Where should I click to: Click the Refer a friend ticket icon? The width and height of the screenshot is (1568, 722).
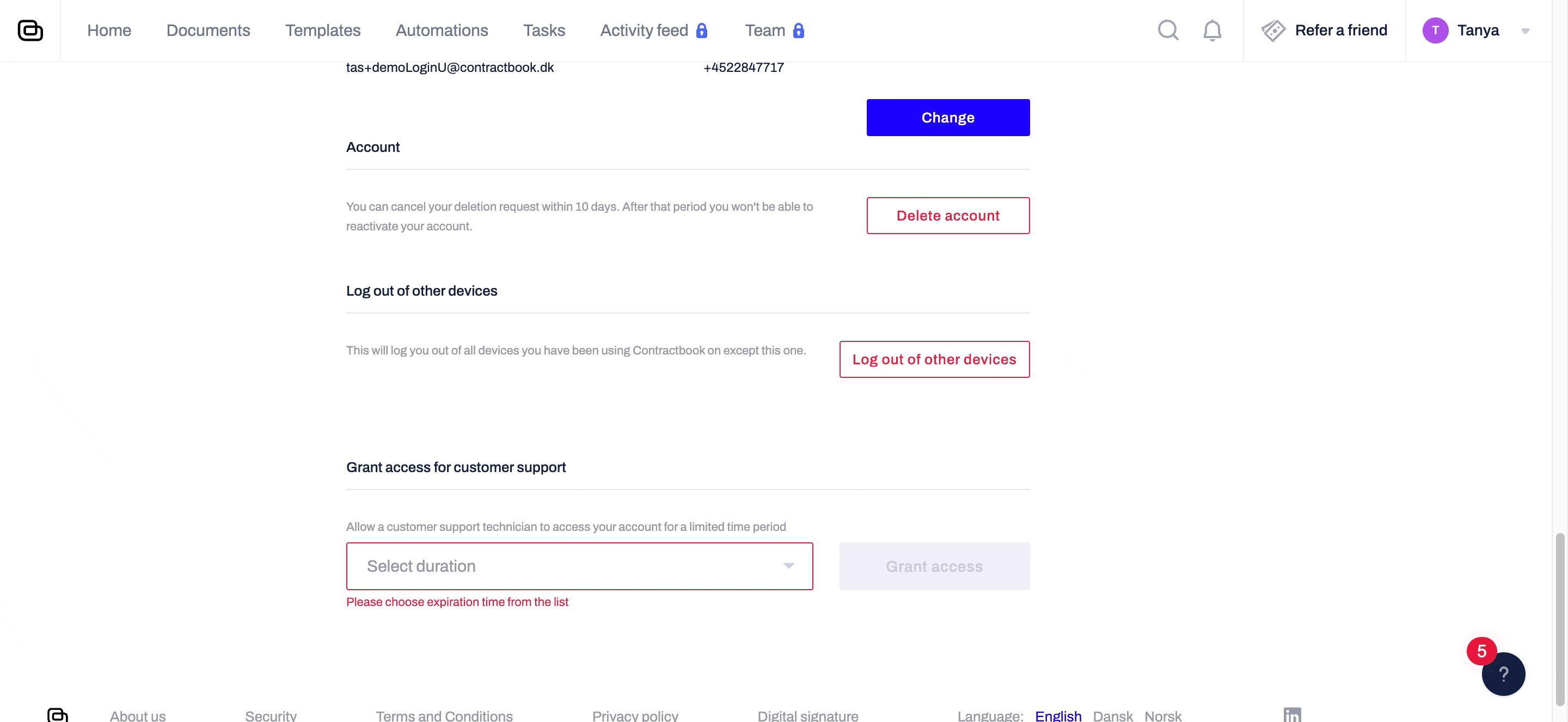(1273, 30)
